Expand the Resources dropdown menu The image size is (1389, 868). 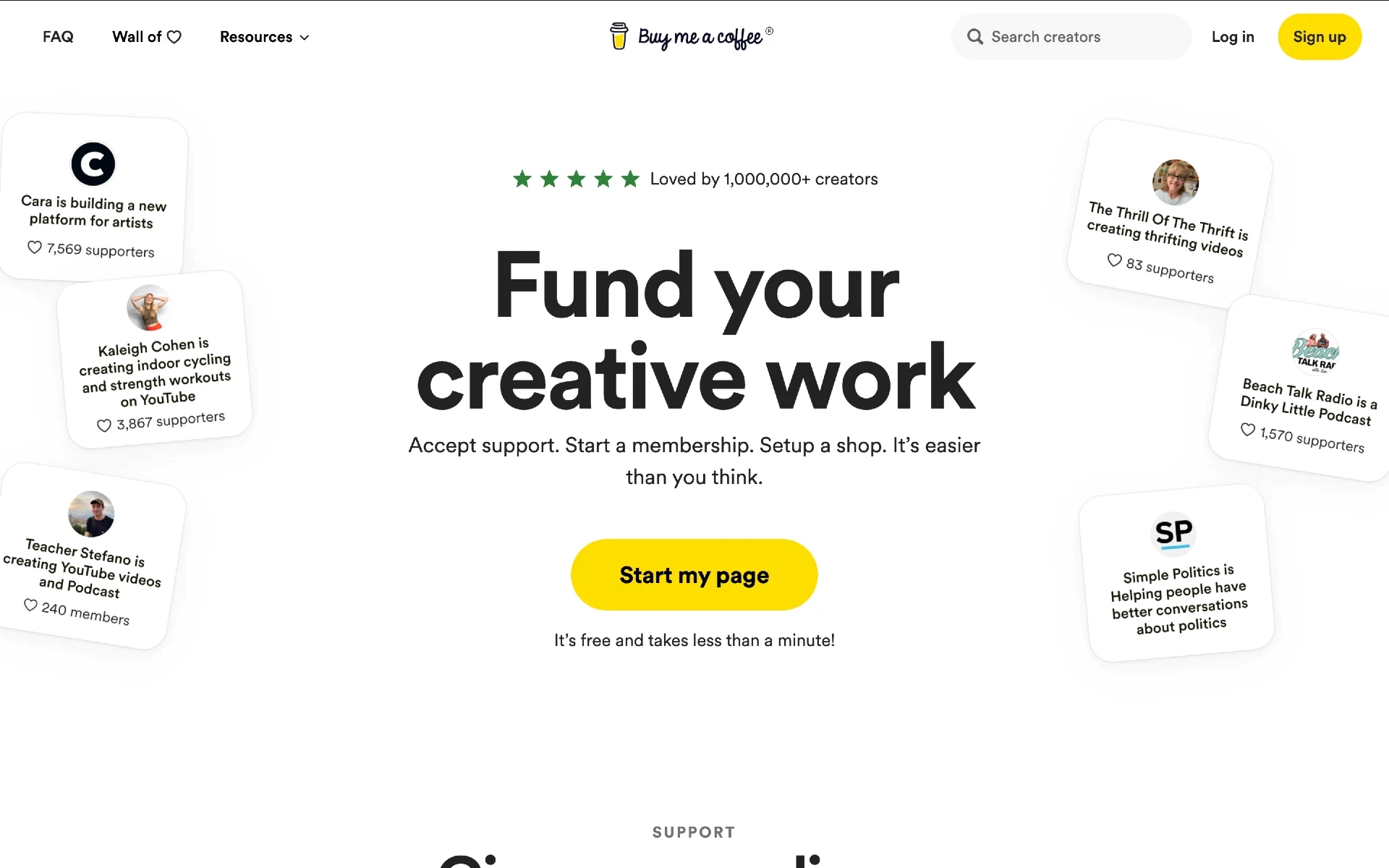[264, 37]
